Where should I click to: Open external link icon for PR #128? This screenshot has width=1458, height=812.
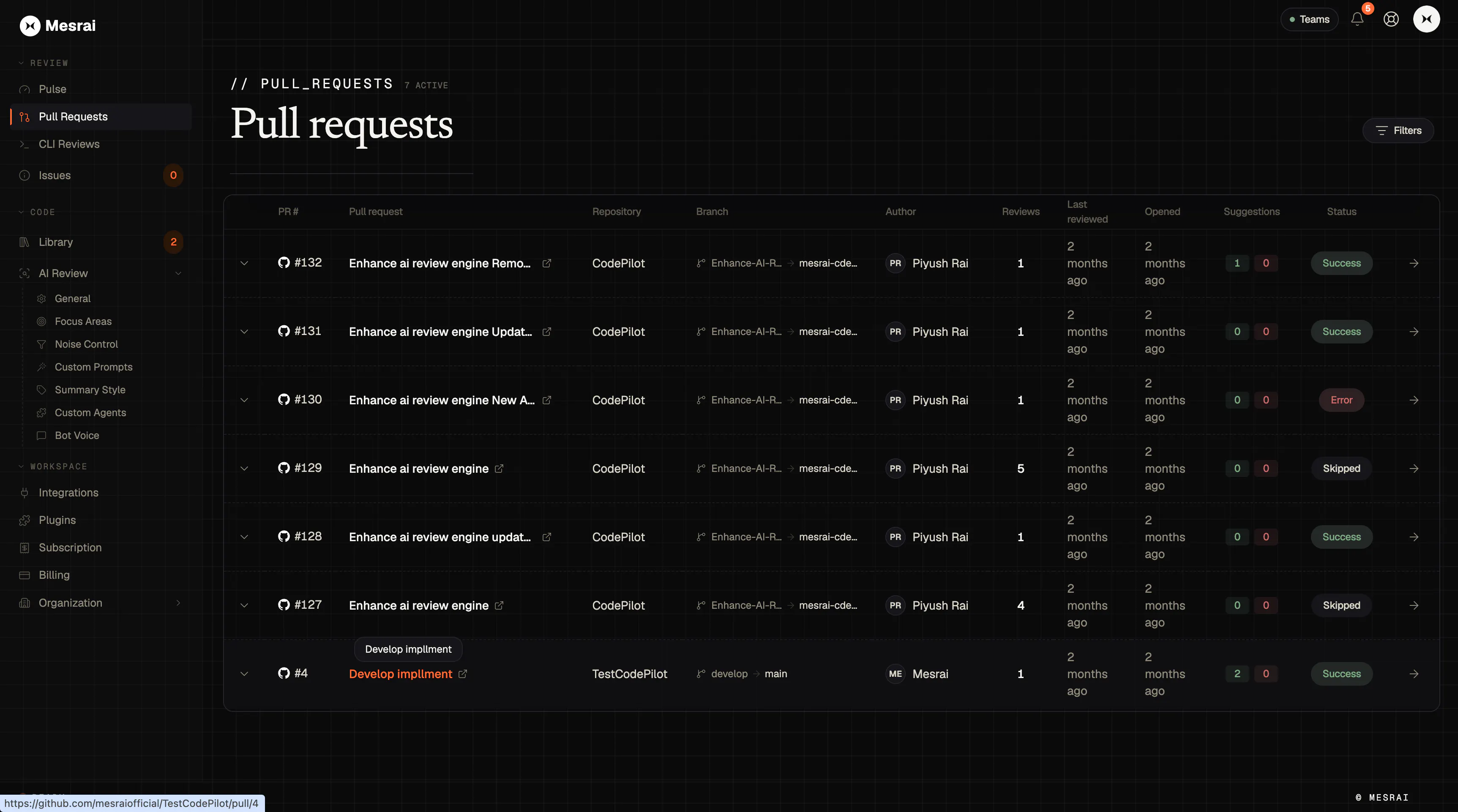point(547,537)
